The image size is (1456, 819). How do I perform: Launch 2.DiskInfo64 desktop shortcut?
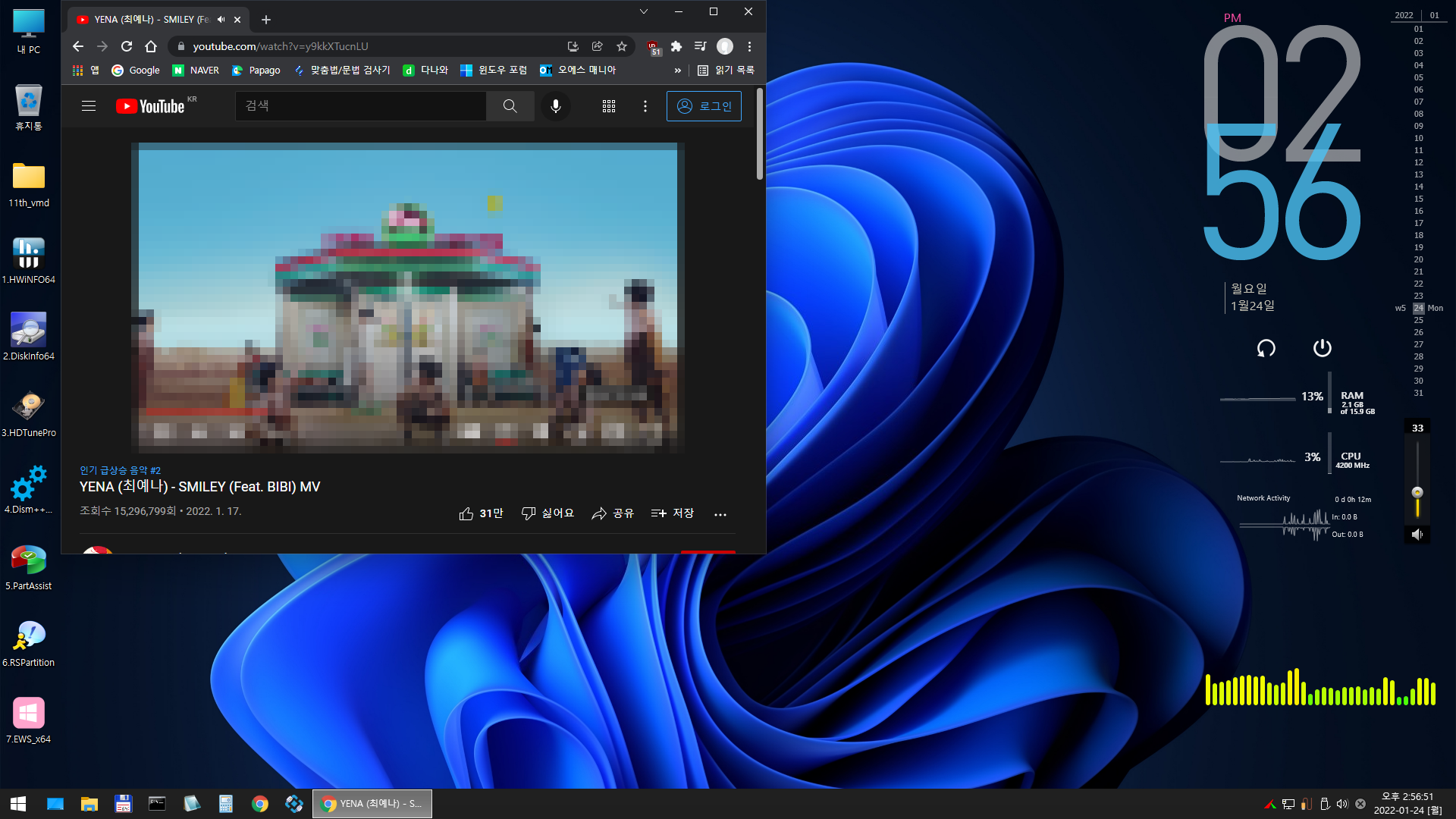click(29, 337)
